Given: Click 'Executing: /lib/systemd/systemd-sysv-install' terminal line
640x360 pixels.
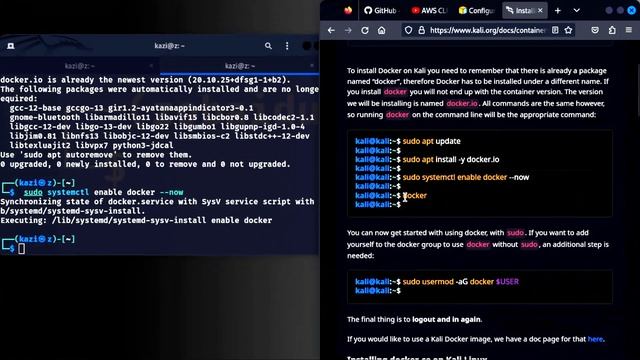Looking at the screenshot, I should pos(136,220).
